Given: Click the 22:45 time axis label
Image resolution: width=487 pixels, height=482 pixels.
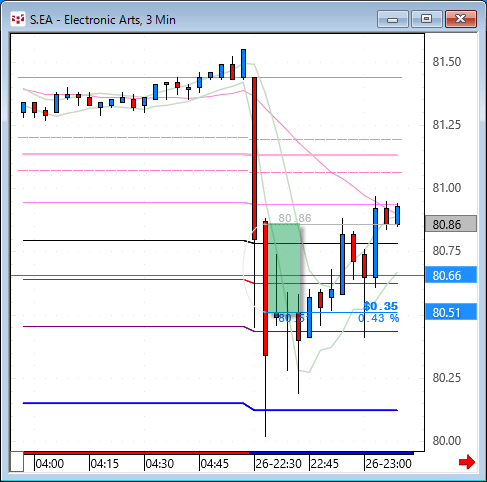Looking at the screenshot, I should pos(325,464).
